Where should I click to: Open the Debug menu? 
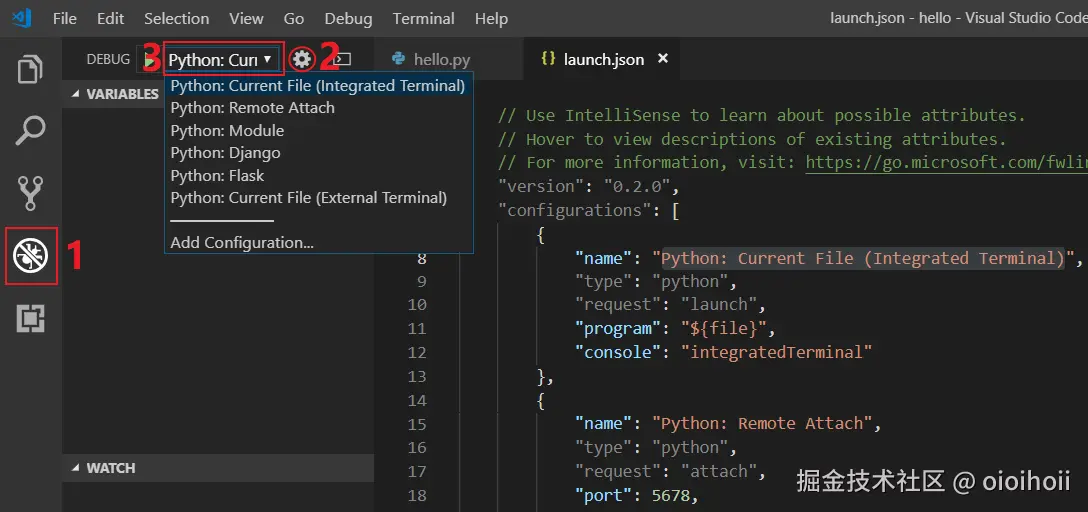[348, 19]
